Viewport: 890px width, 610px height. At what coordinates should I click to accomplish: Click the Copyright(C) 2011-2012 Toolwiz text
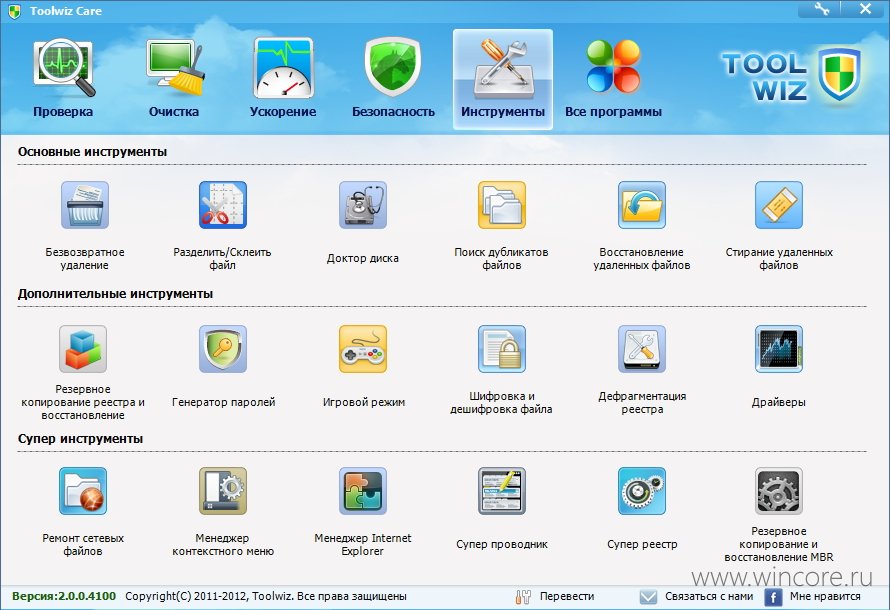pos(266,596)
